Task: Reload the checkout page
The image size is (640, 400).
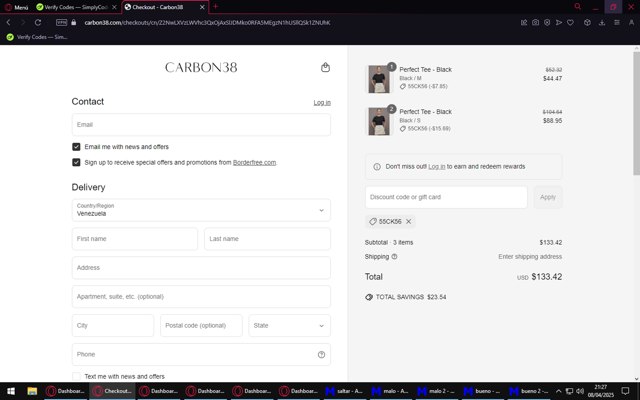Action: pyautogui.click(x=38, y=22)
